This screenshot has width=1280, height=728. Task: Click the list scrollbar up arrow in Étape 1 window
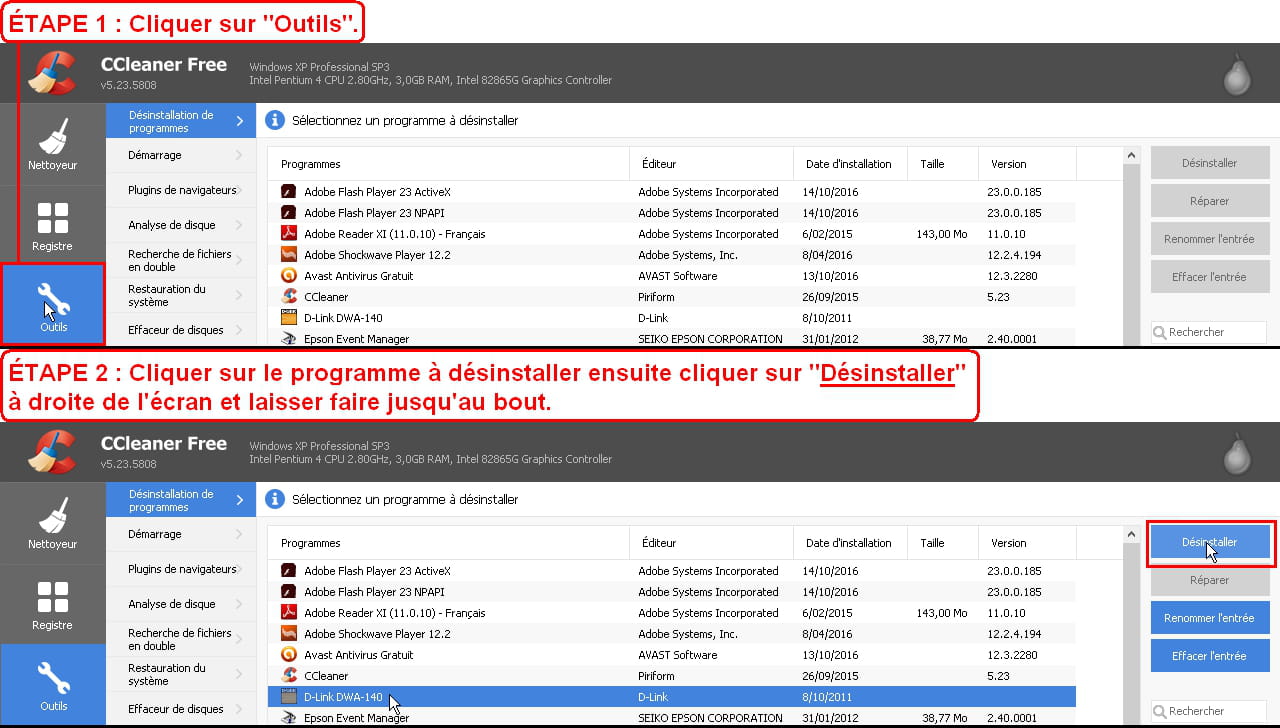click(x=1132, y=156)
